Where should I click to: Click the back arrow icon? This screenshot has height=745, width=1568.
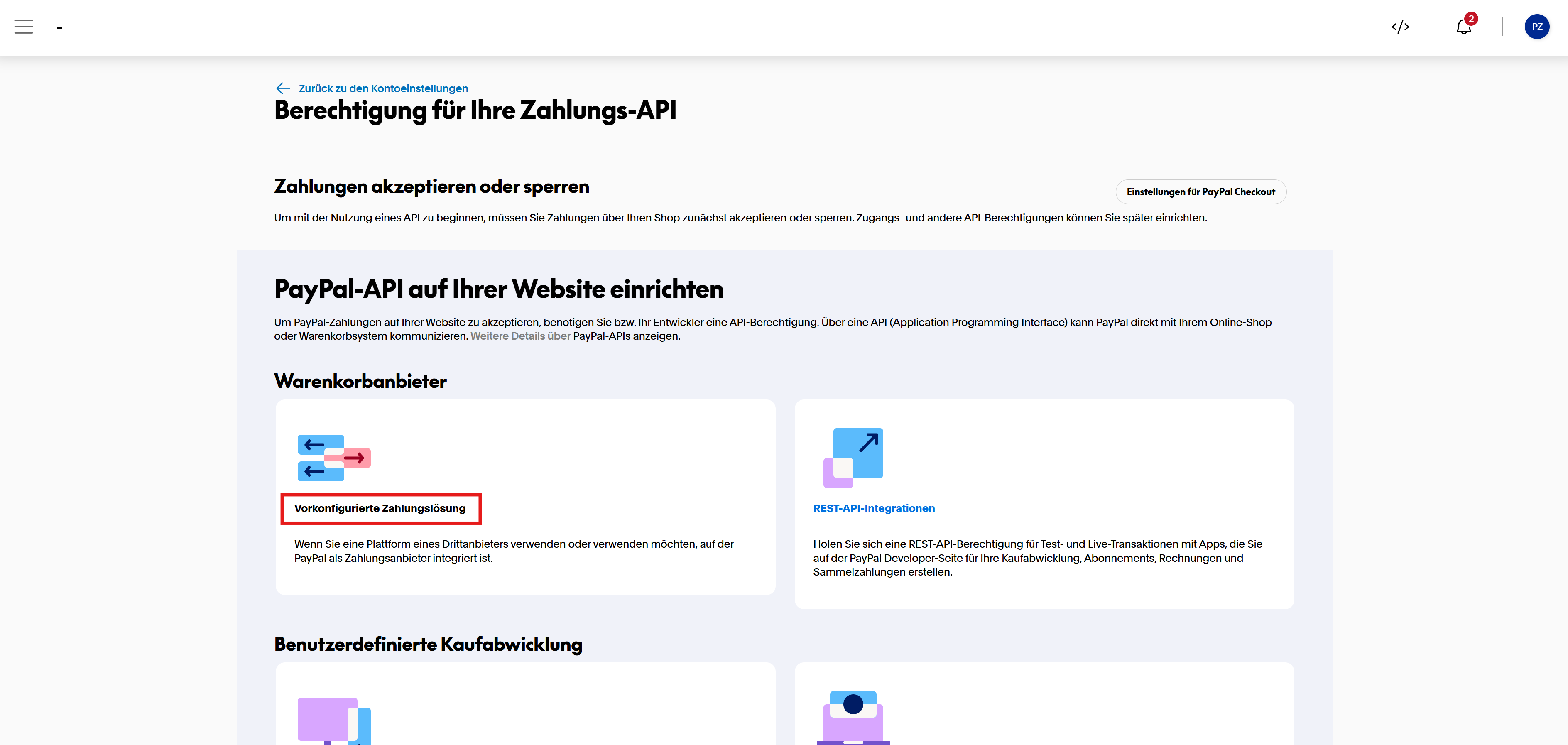click(x=283, y=88)
